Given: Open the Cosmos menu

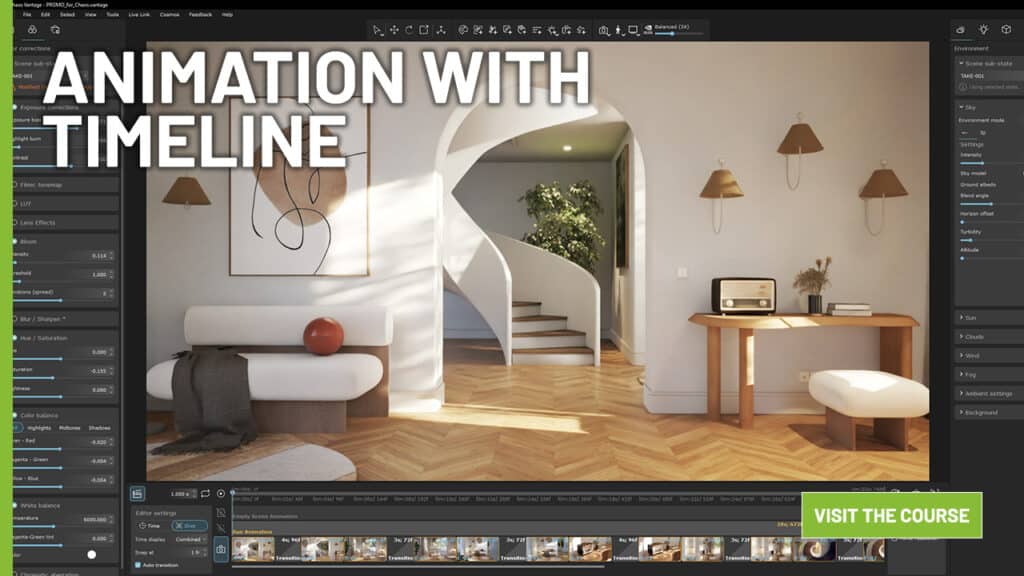Looking at the screenshot, I should click(170, 14).
